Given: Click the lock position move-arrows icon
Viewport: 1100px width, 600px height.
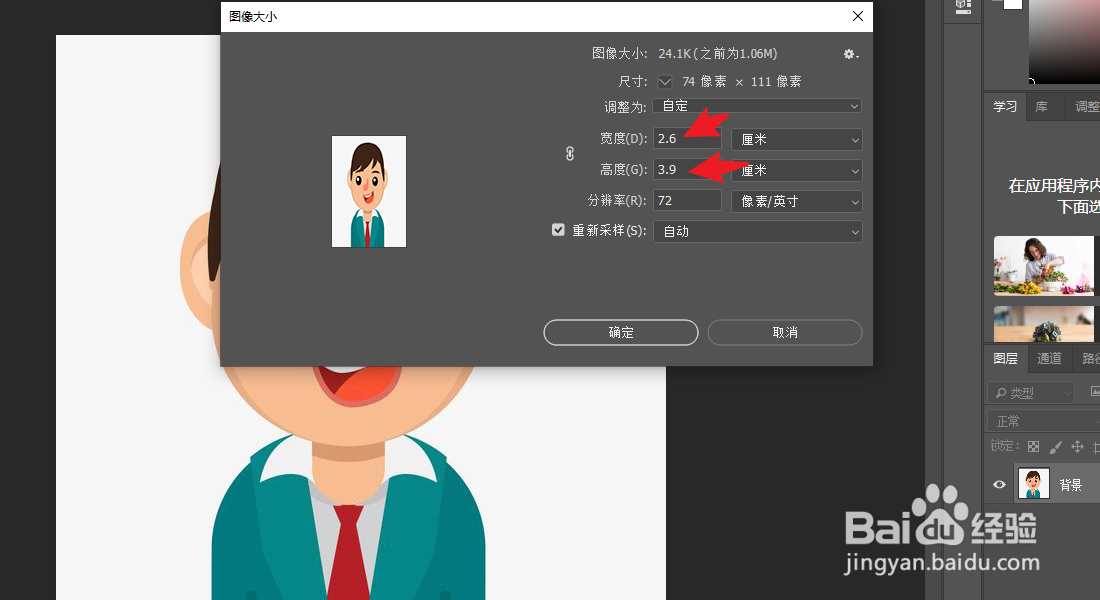Looking at the screenshot, I should point(1077,446).
